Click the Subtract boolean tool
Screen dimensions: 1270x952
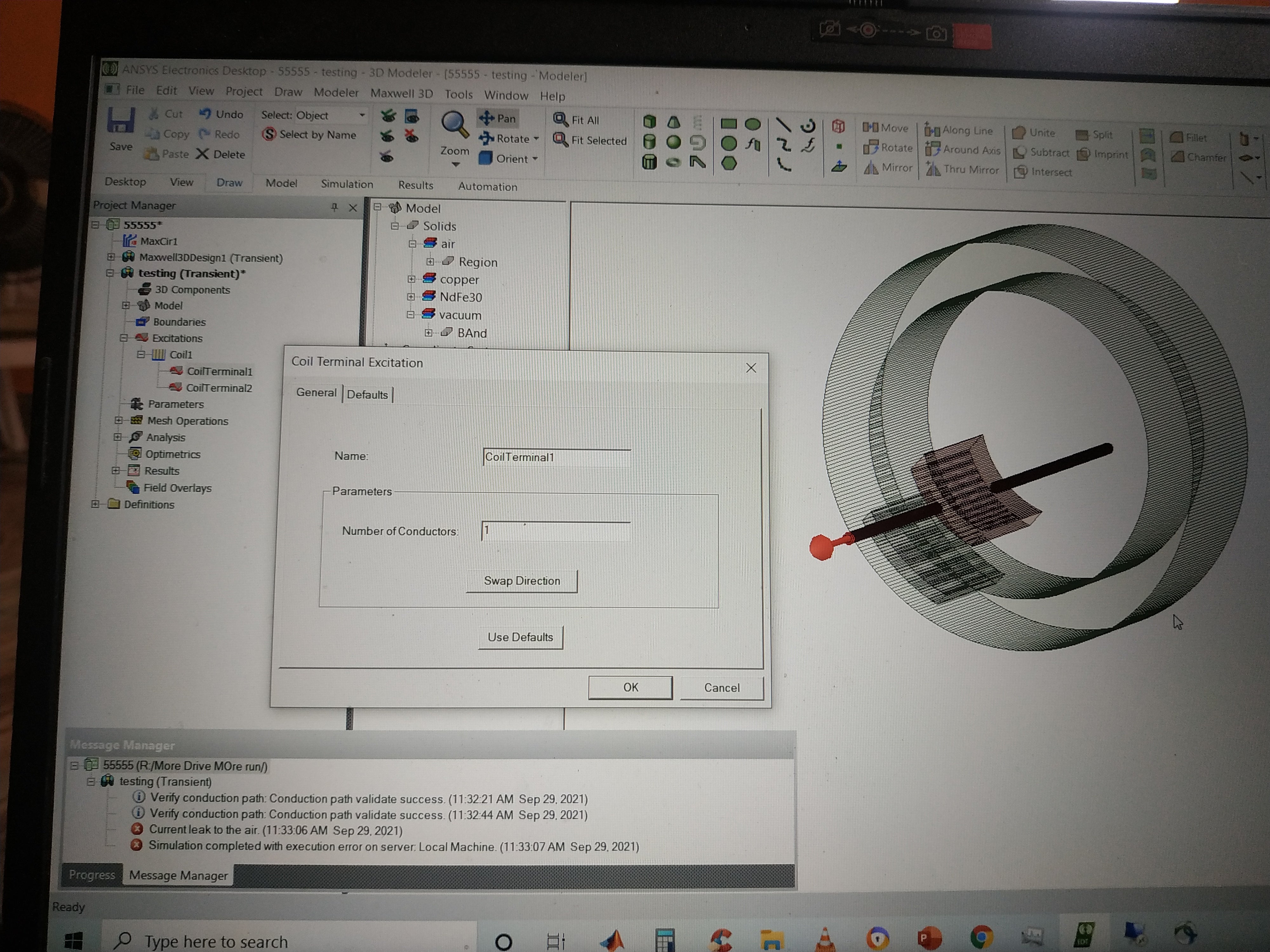pos(1041,152)
